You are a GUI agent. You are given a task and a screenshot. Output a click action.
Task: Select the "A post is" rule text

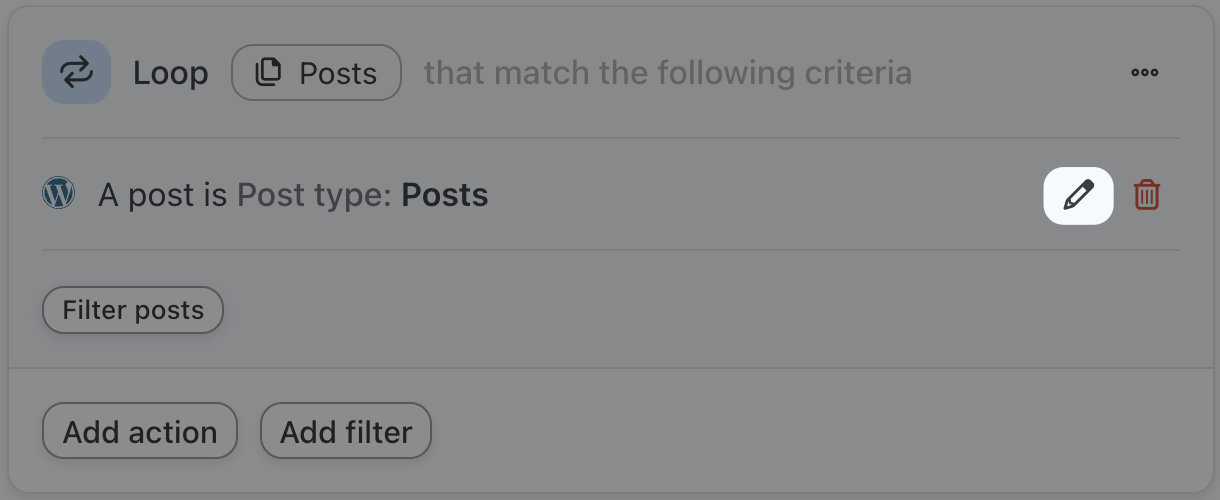coord(163,195)
